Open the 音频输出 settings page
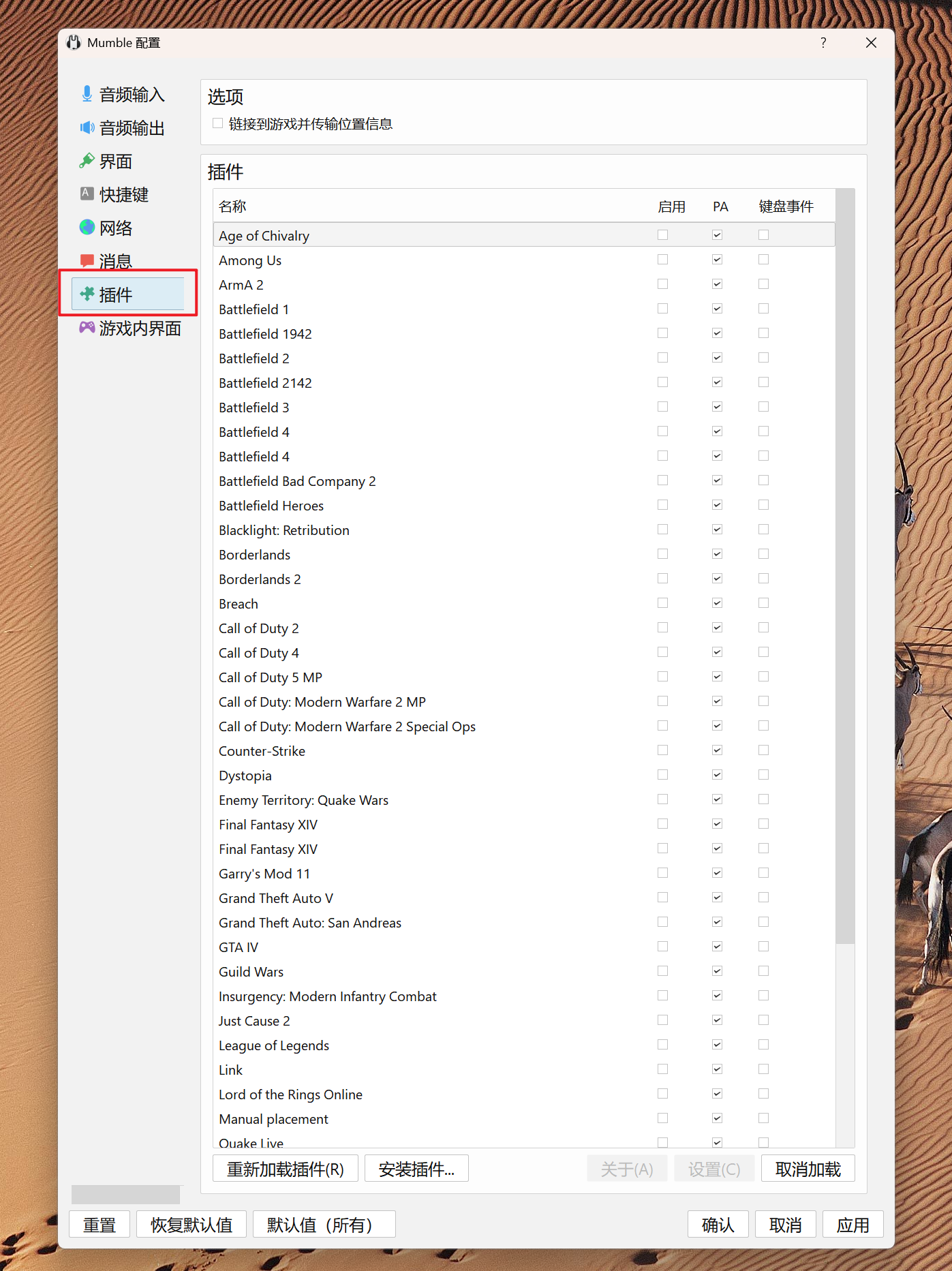The image size is (952, 1271). point(127,127)
